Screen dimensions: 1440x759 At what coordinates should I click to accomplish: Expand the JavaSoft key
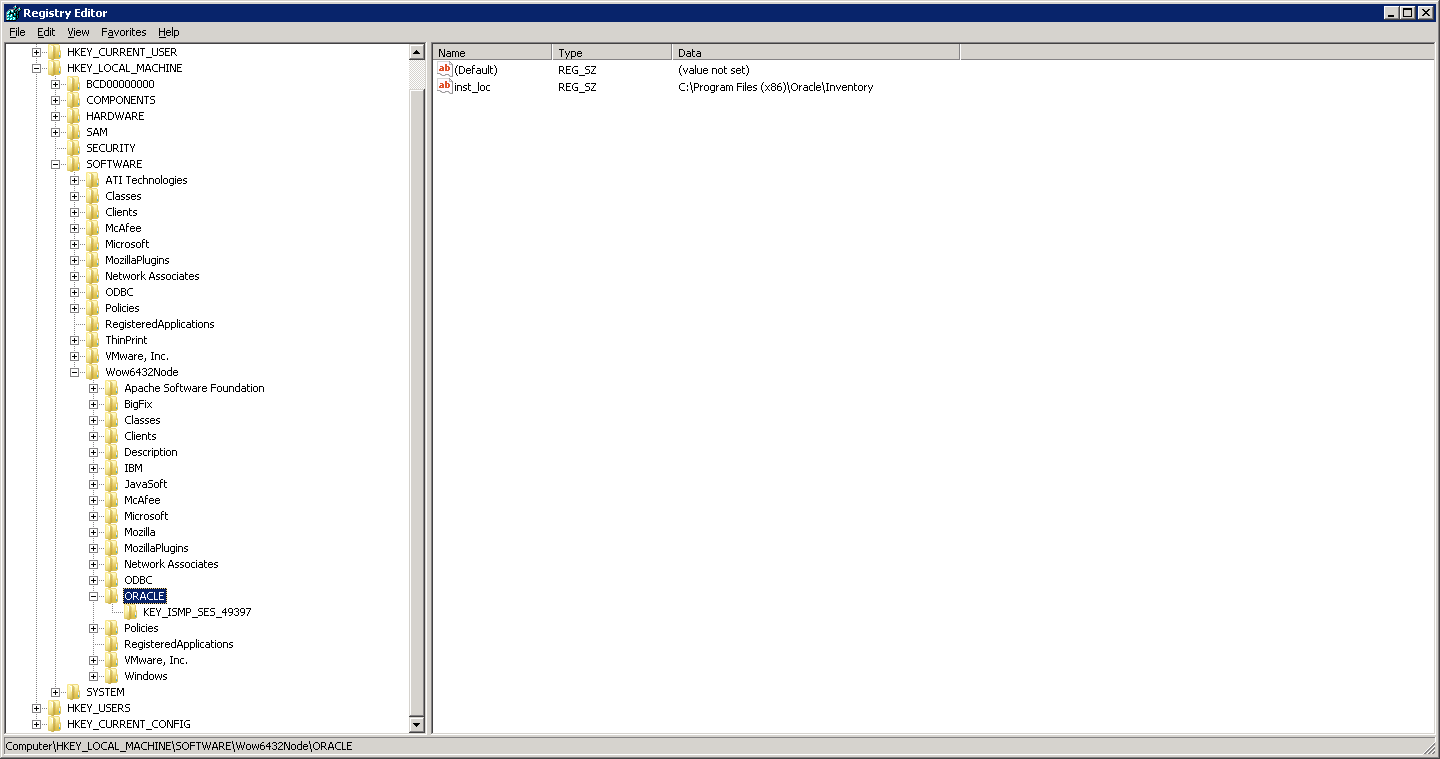click(x=94, y=484)
